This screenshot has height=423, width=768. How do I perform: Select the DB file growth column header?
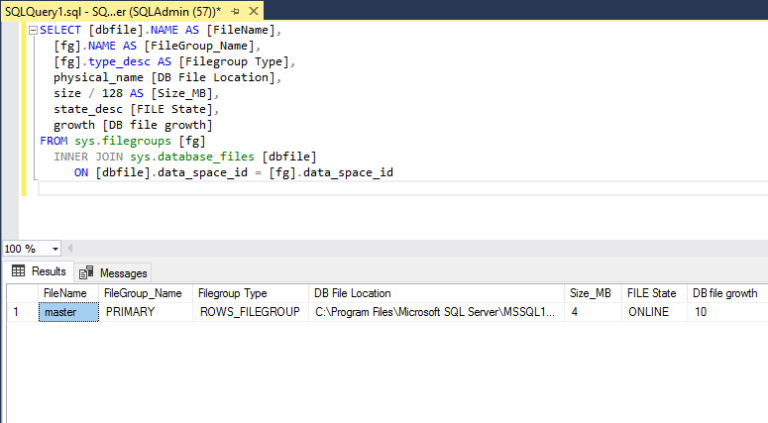click(727, 293)
